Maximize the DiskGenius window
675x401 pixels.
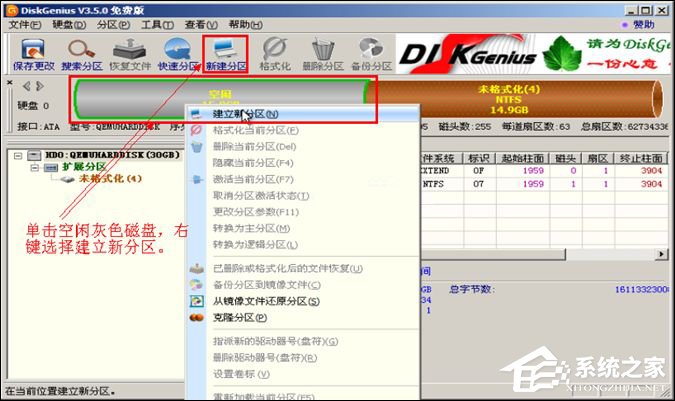pos(645,10)
